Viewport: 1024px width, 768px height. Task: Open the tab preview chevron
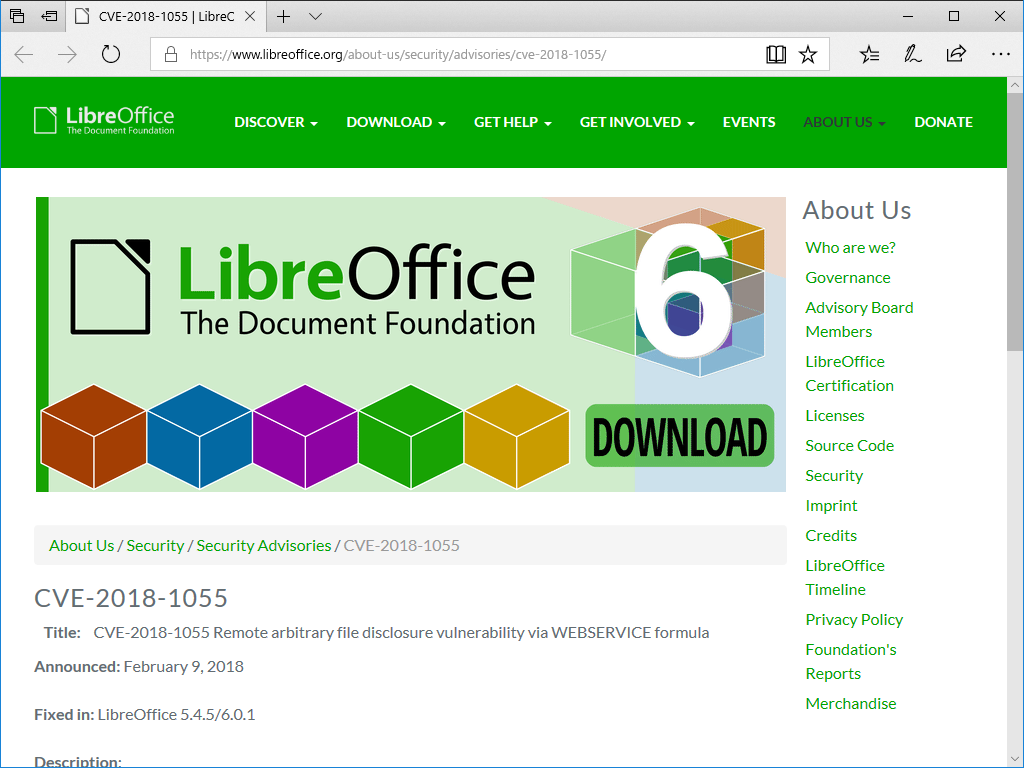(x=315, y=16)
